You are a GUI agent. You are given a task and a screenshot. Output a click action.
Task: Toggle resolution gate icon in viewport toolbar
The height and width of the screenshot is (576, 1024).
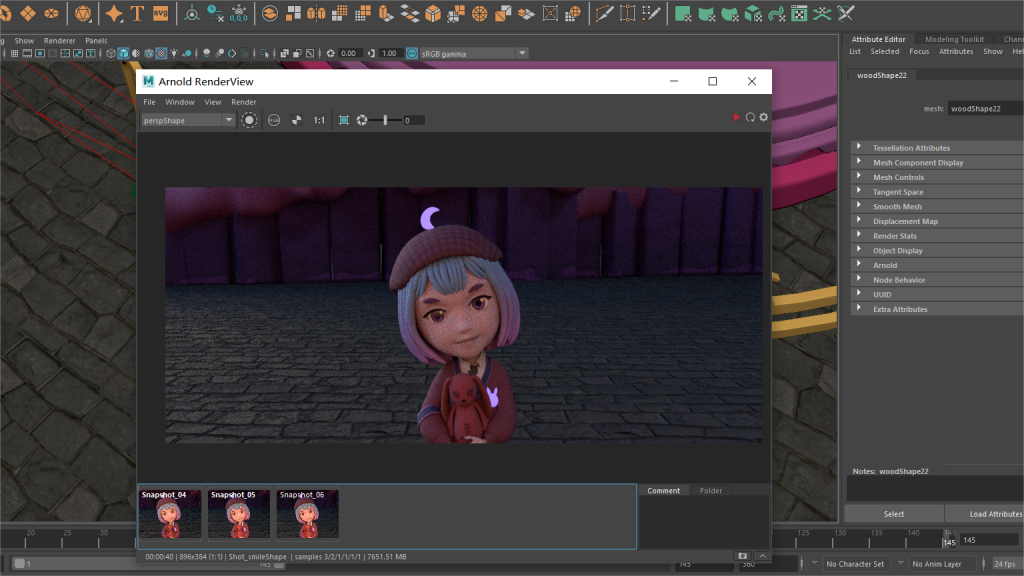(40, 54)
